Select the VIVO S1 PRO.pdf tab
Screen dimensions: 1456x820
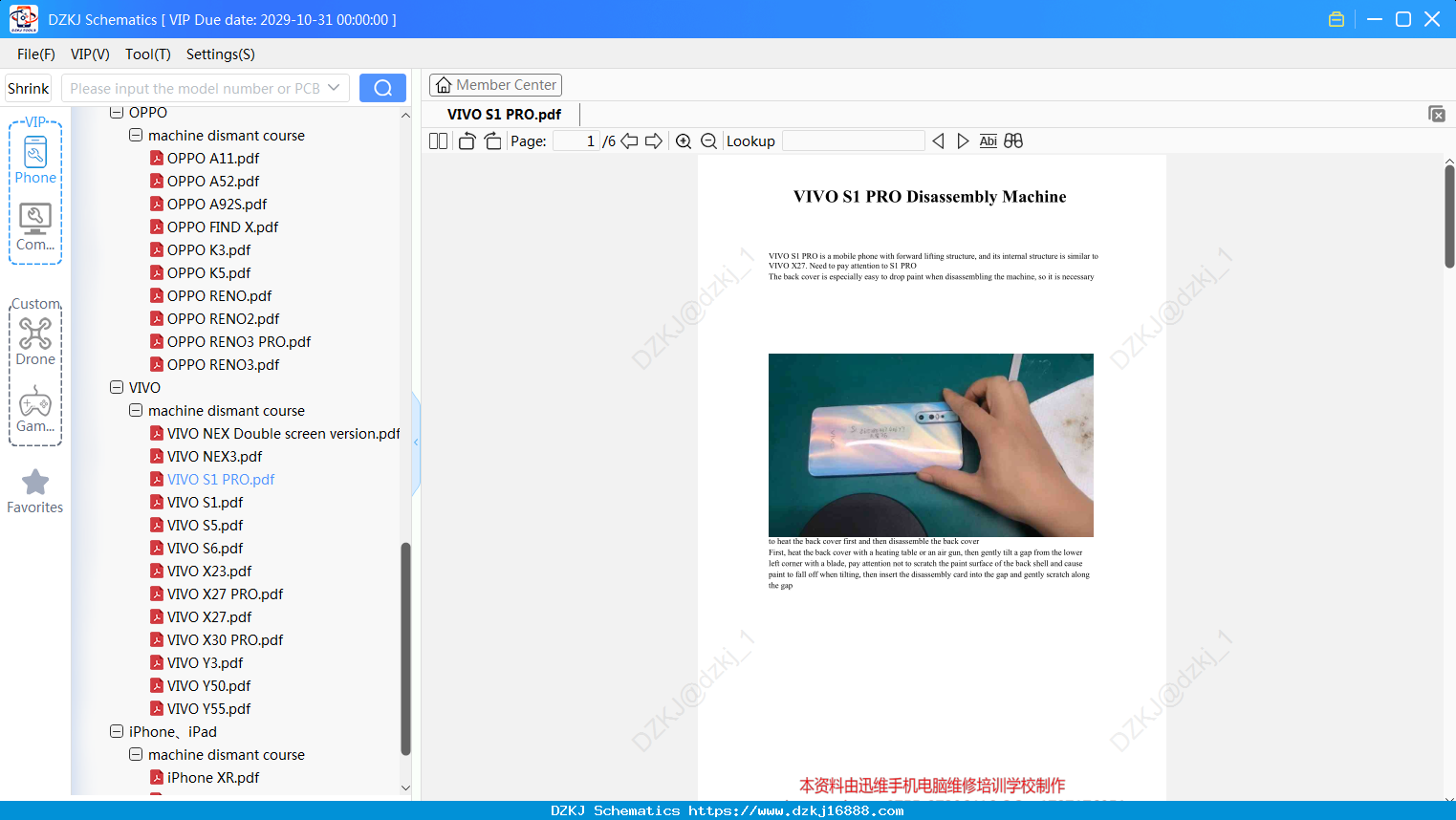tap(504, 114)
